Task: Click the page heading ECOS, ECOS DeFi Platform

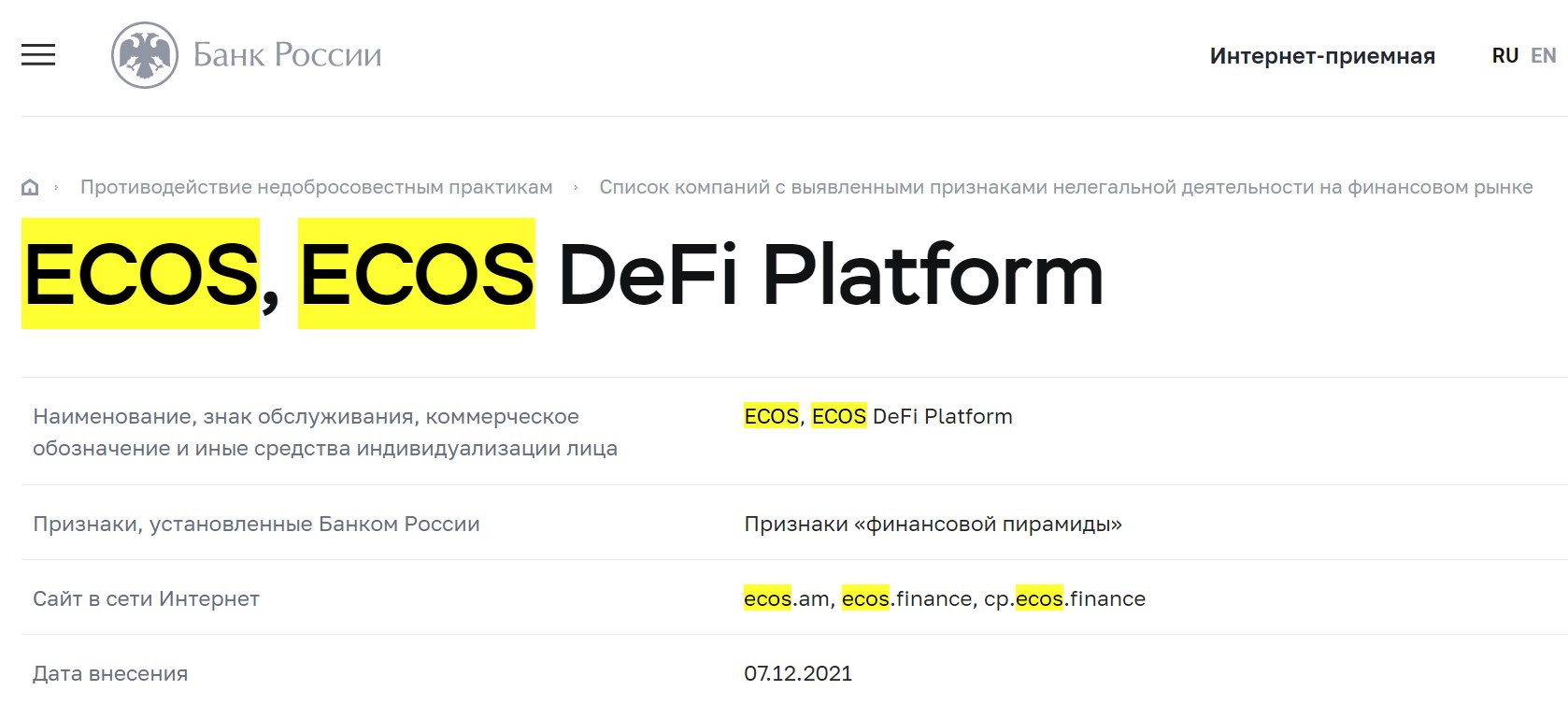Action: (563, 274)
